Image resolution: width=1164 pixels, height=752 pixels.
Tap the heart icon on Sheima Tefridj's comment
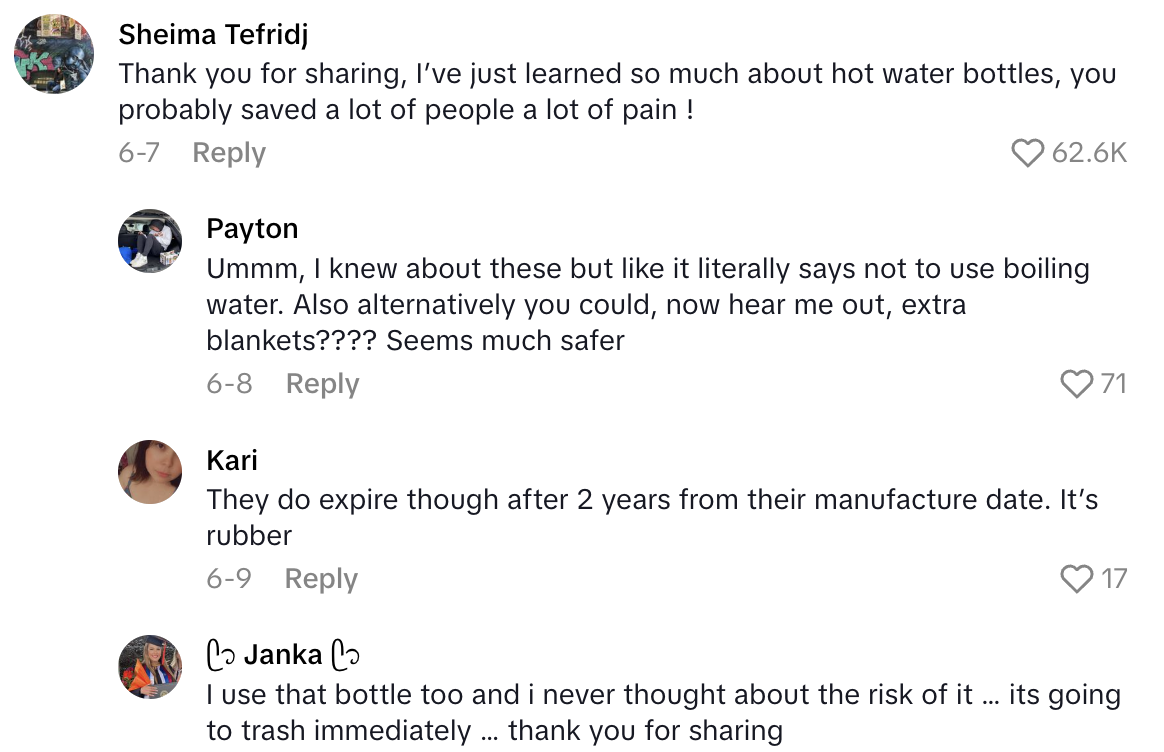[x=1030, y=152]
